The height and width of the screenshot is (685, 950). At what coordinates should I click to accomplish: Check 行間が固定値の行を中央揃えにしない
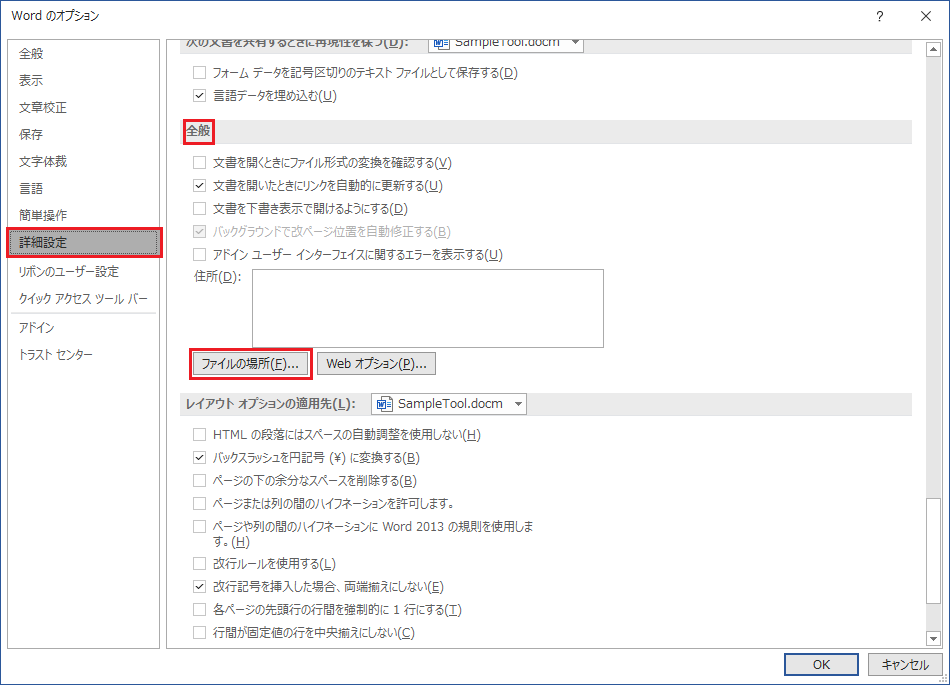(x=199, y=632)
